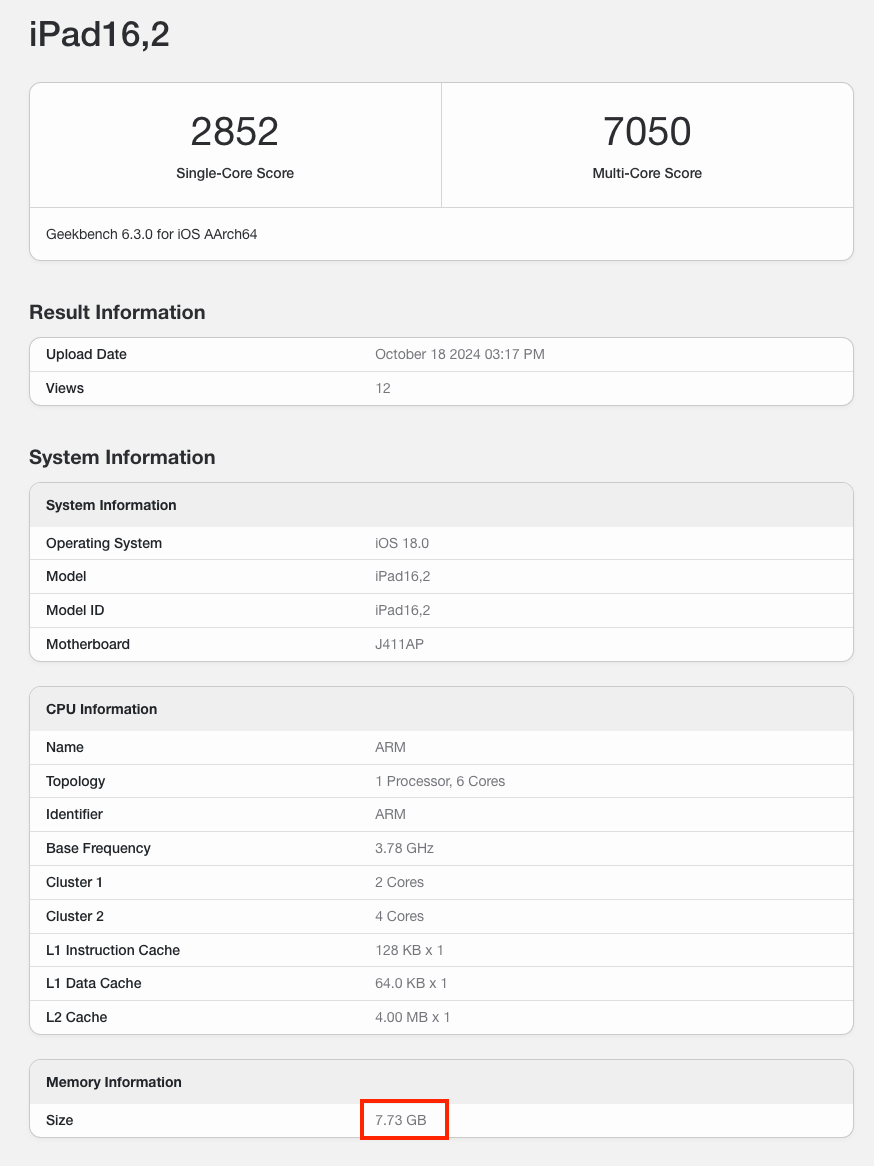Click the Model row label
This screenshot has width=874, height=1166.
pos(66,576)
